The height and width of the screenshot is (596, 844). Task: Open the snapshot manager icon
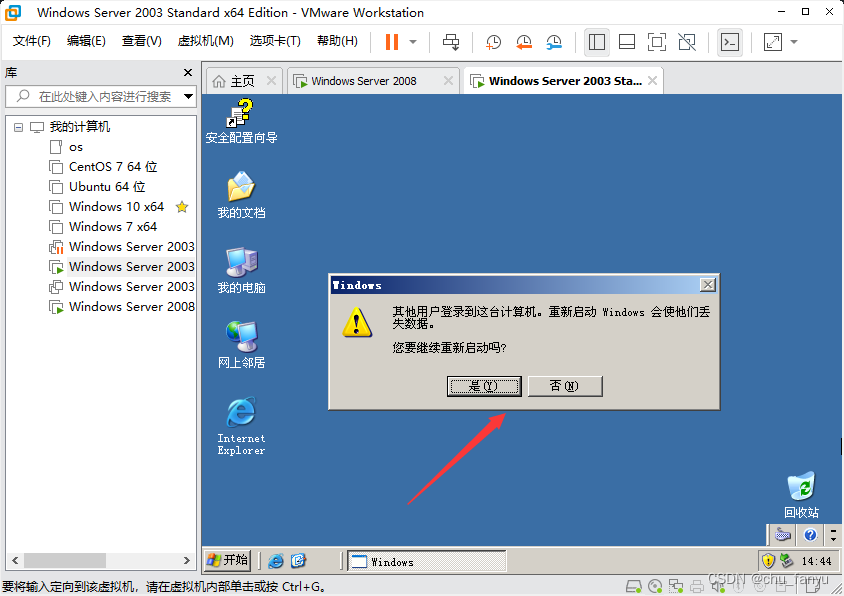click(x=553, y=42)
